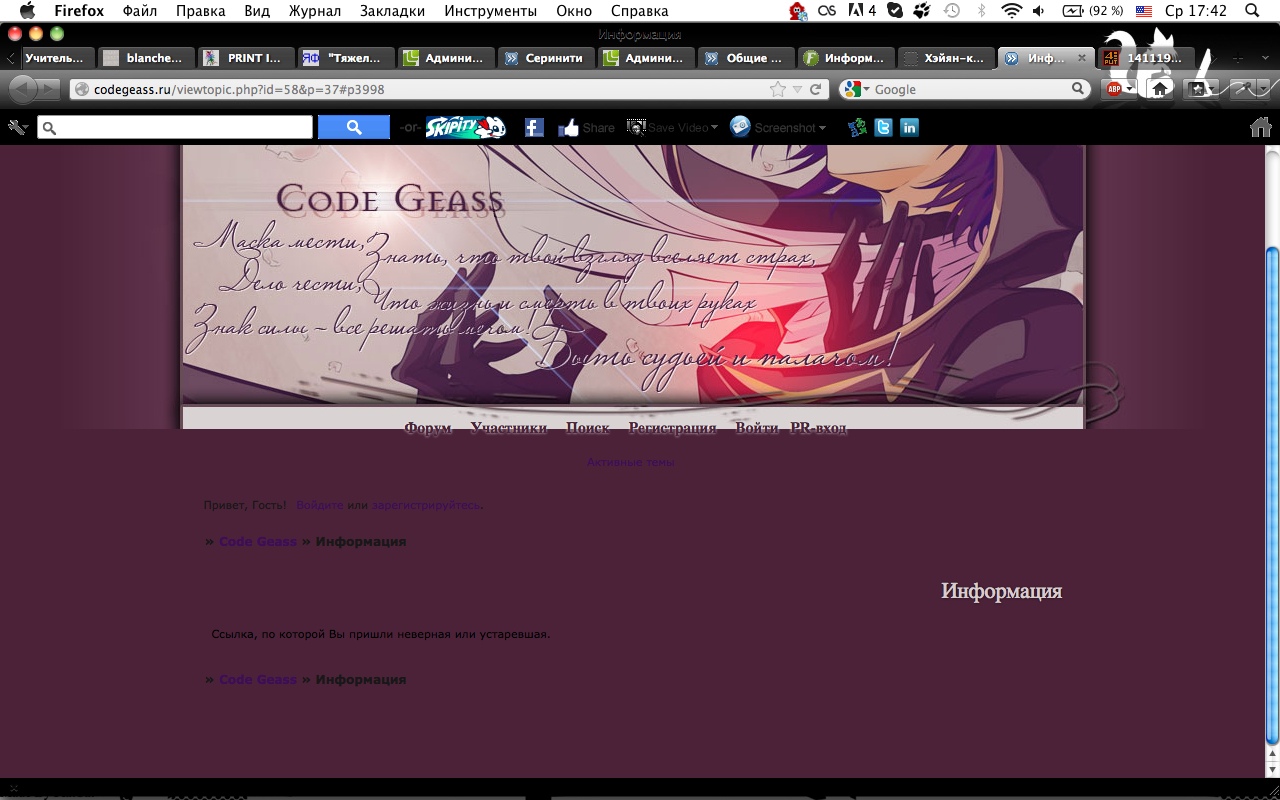Image resolution: width=1280 pixels, height=800 pixels.
Task: Click the navigation bar Home button
Action: pyautogui.click(x=1159, y=89)
